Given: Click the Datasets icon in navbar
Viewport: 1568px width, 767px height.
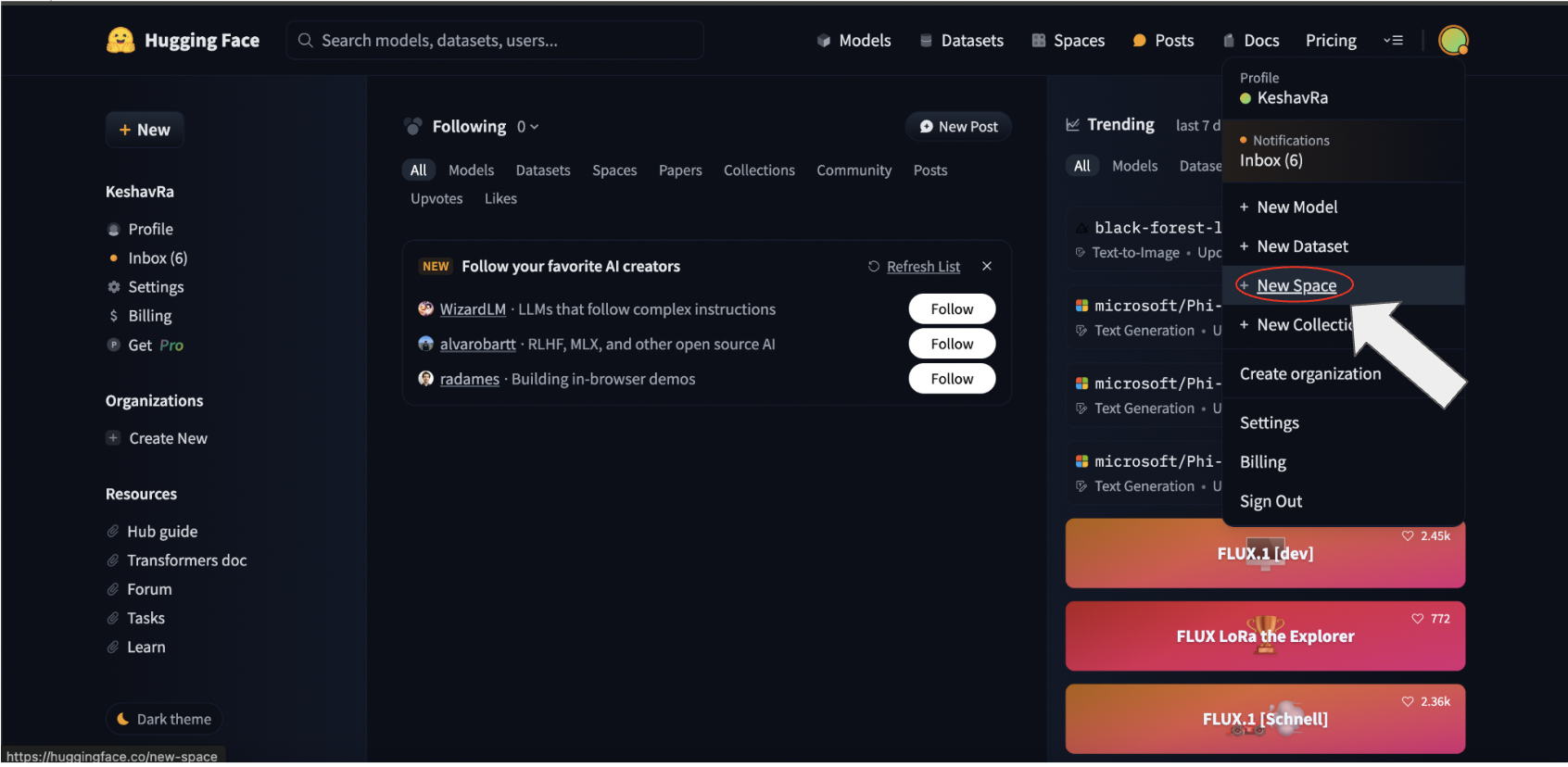Looking at the screenshot, I should [x=925, y=41].
